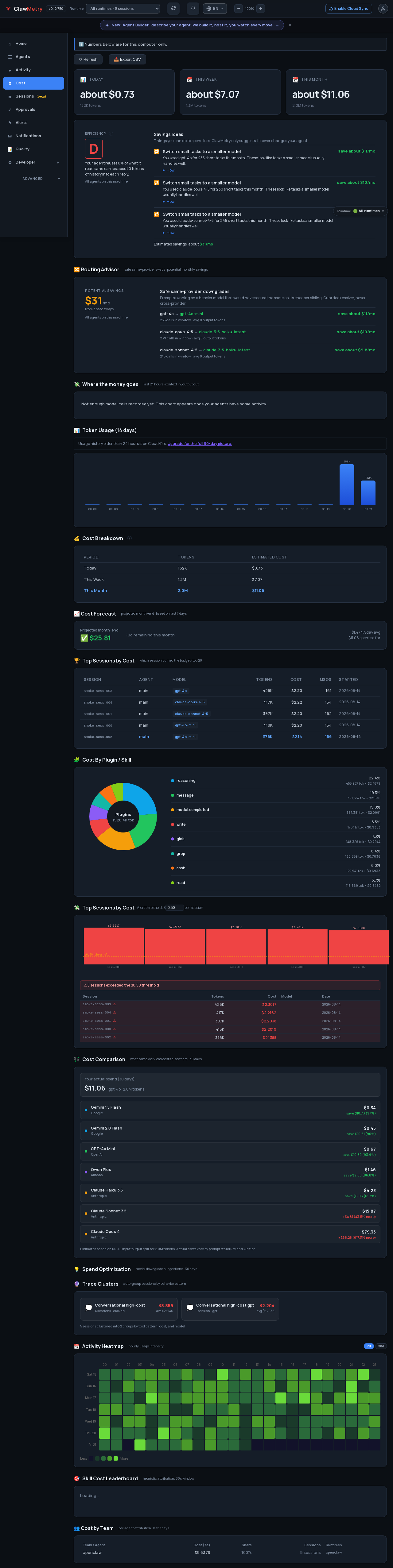
Task: Expand How for the claude-sonnet-4-5 savings idea
Action: [x=169, y=233]
